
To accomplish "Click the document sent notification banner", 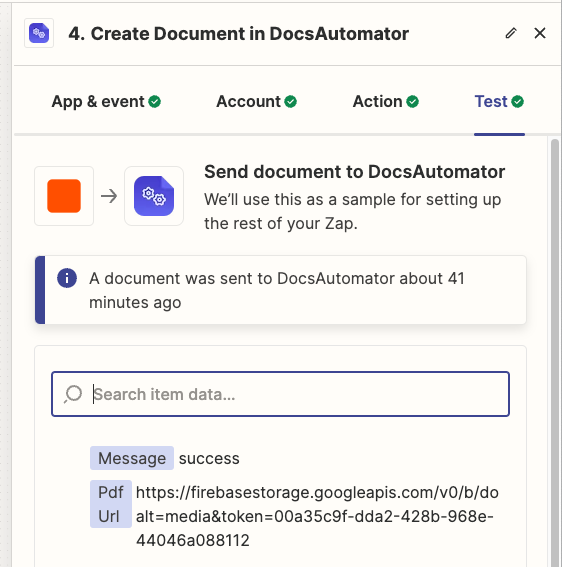I will [x=280, y=290].
